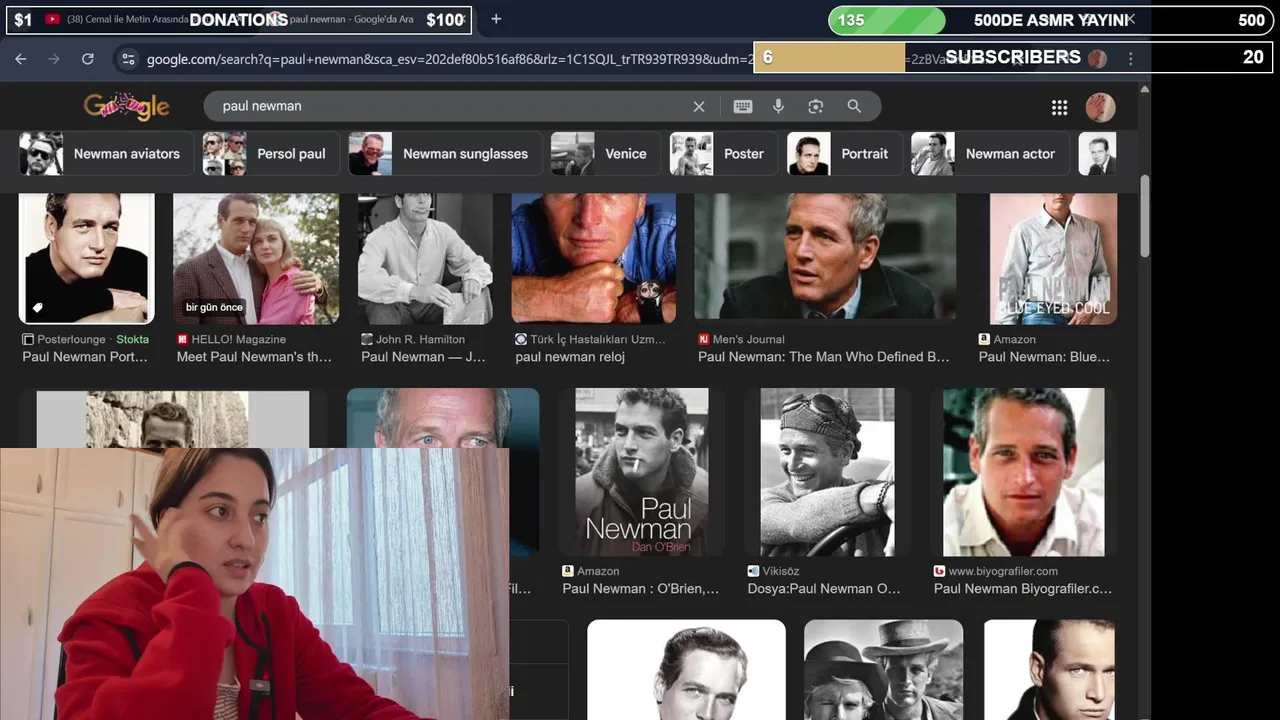Select the Newman actor filter chip
The image size is (1280, 720).
[x=989, y=154]
